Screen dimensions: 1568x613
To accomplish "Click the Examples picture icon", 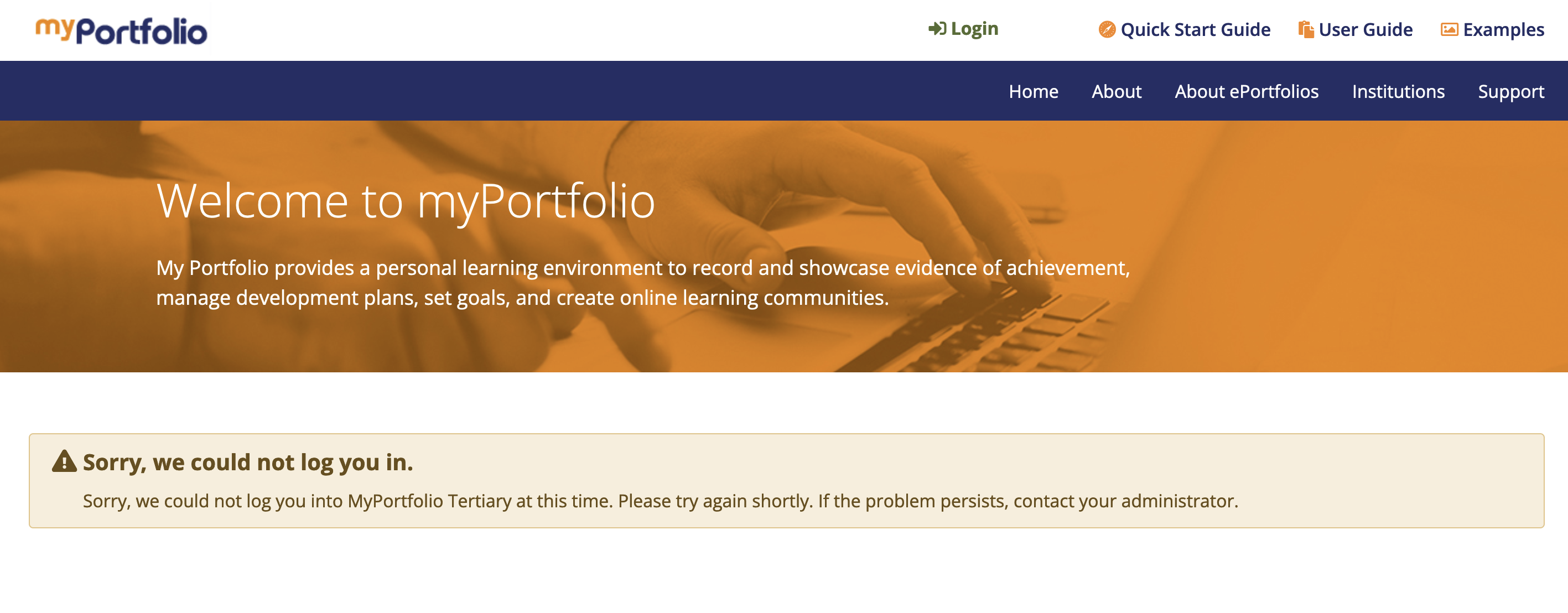I will coord(1448,29).
